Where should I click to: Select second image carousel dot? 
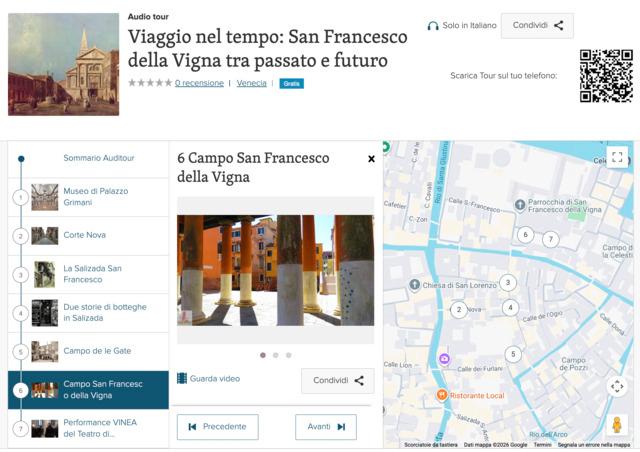pyautogui.click(x=276, y=355)
